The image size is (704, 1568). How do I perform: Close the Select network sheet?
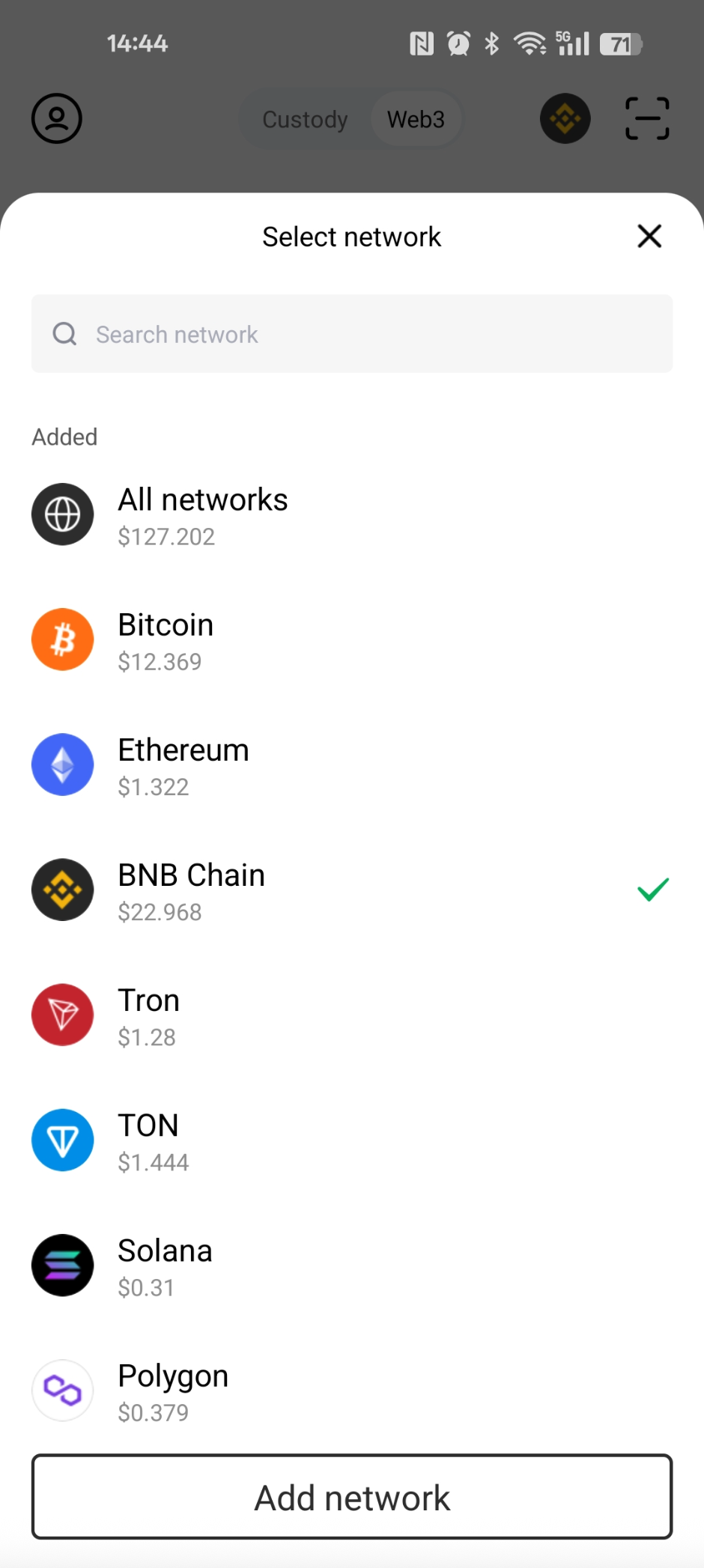click(x=649, y=236)
